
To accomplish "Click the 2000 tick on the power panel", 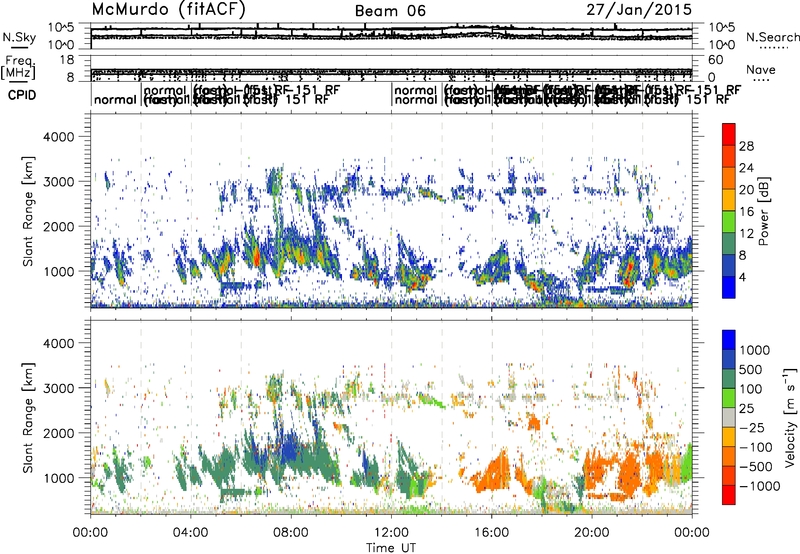I will (58, 226).
